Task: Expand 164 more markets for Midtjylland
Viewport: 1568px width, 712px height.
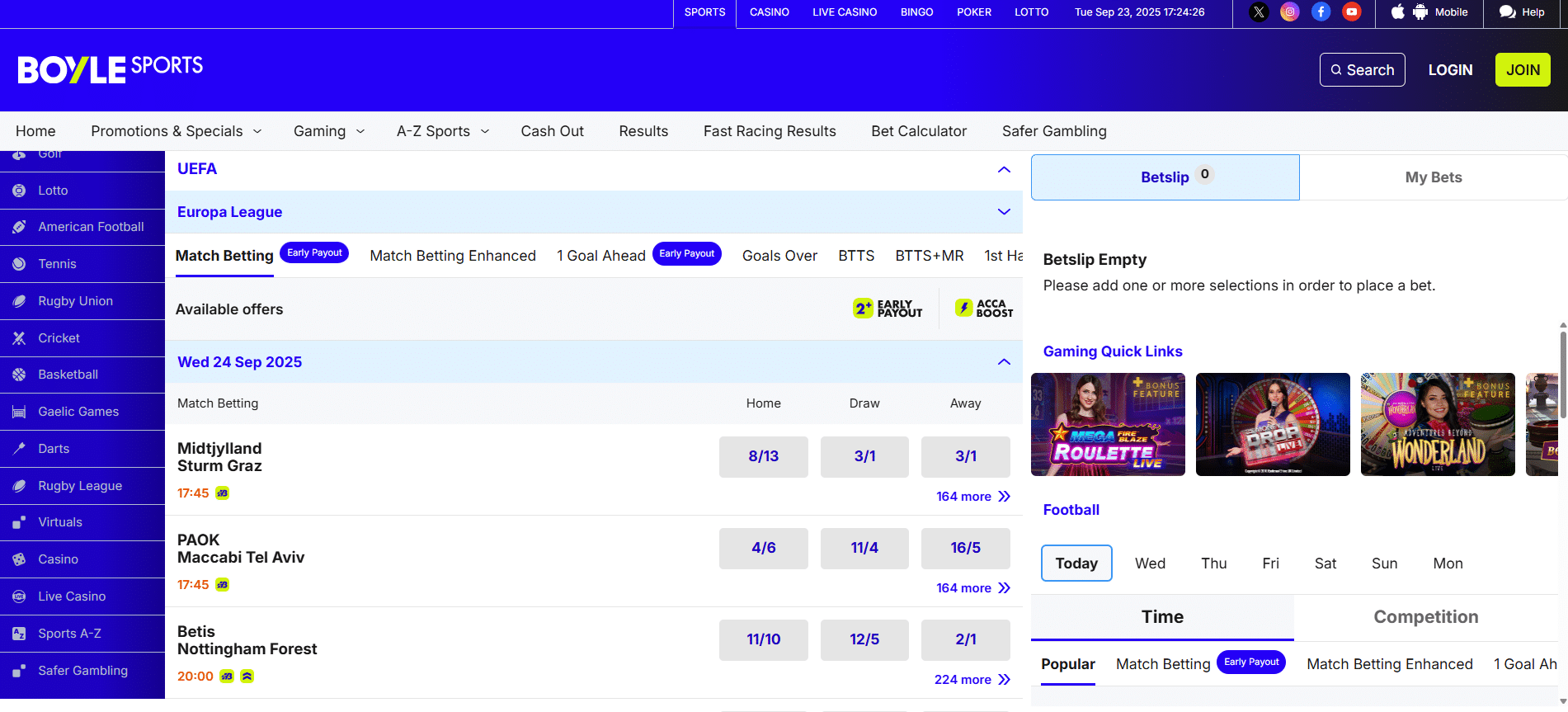Action: tap(973, 497)
